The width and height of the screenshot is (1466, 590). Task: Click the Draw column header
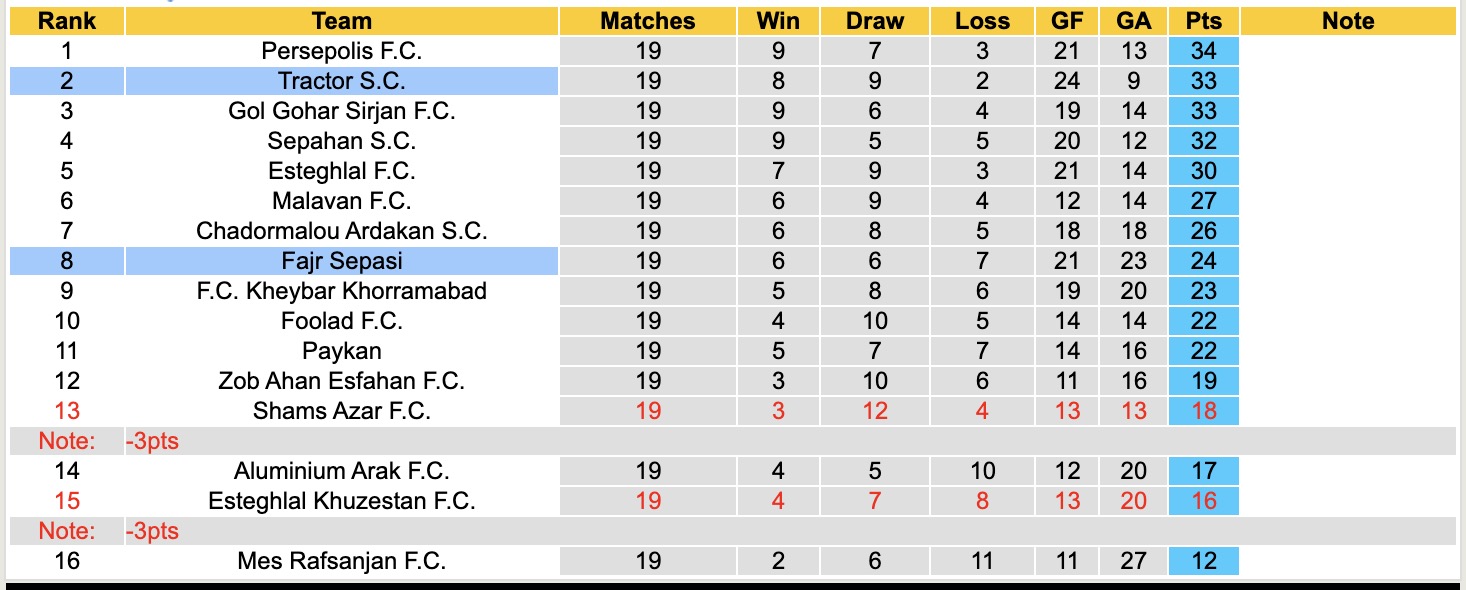[874, 21]
